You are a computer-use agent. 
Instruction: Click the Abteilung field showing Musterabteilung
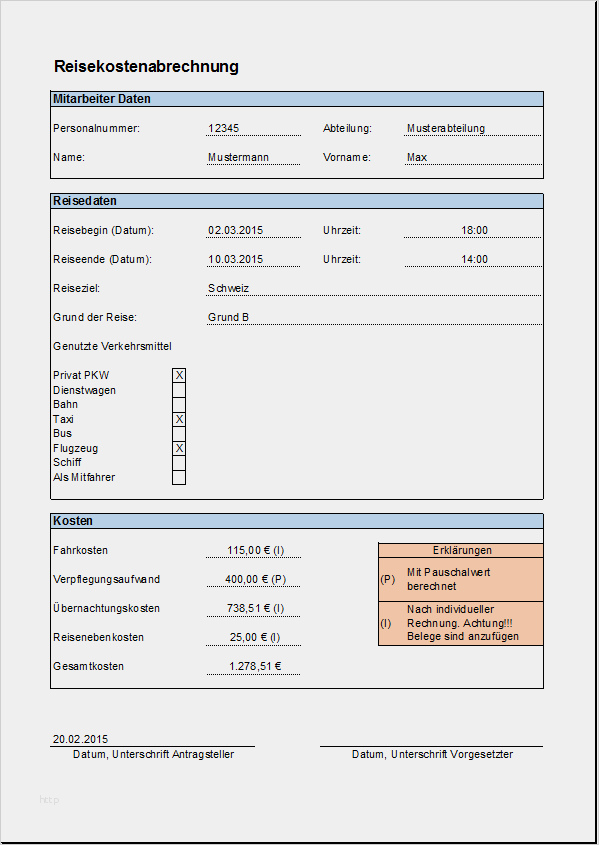pyautogui.click(x=472, y=128)
